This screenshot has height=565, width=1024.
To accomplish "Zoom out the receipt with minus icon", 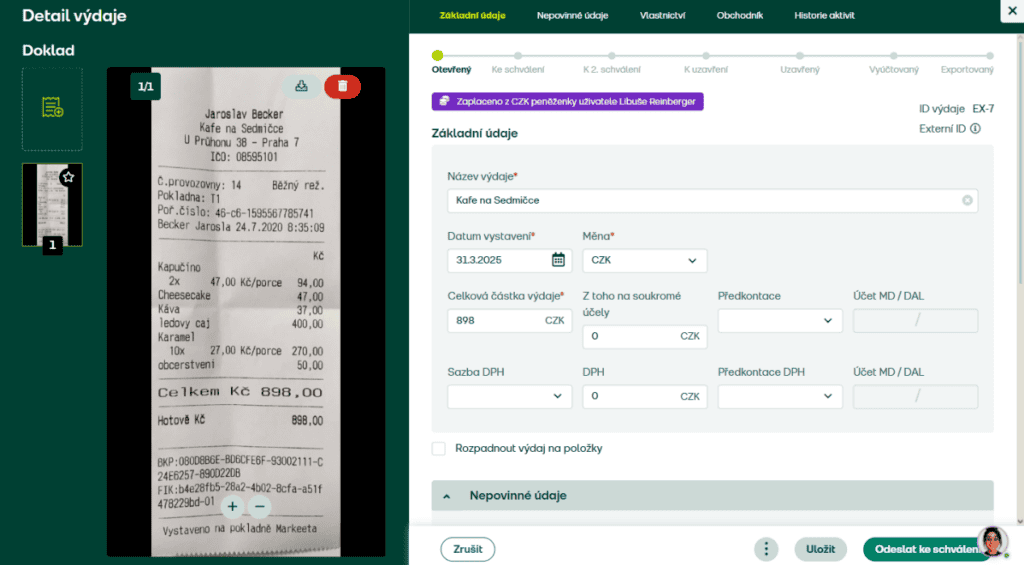I will pyautogui.click(x=259, y=506).
